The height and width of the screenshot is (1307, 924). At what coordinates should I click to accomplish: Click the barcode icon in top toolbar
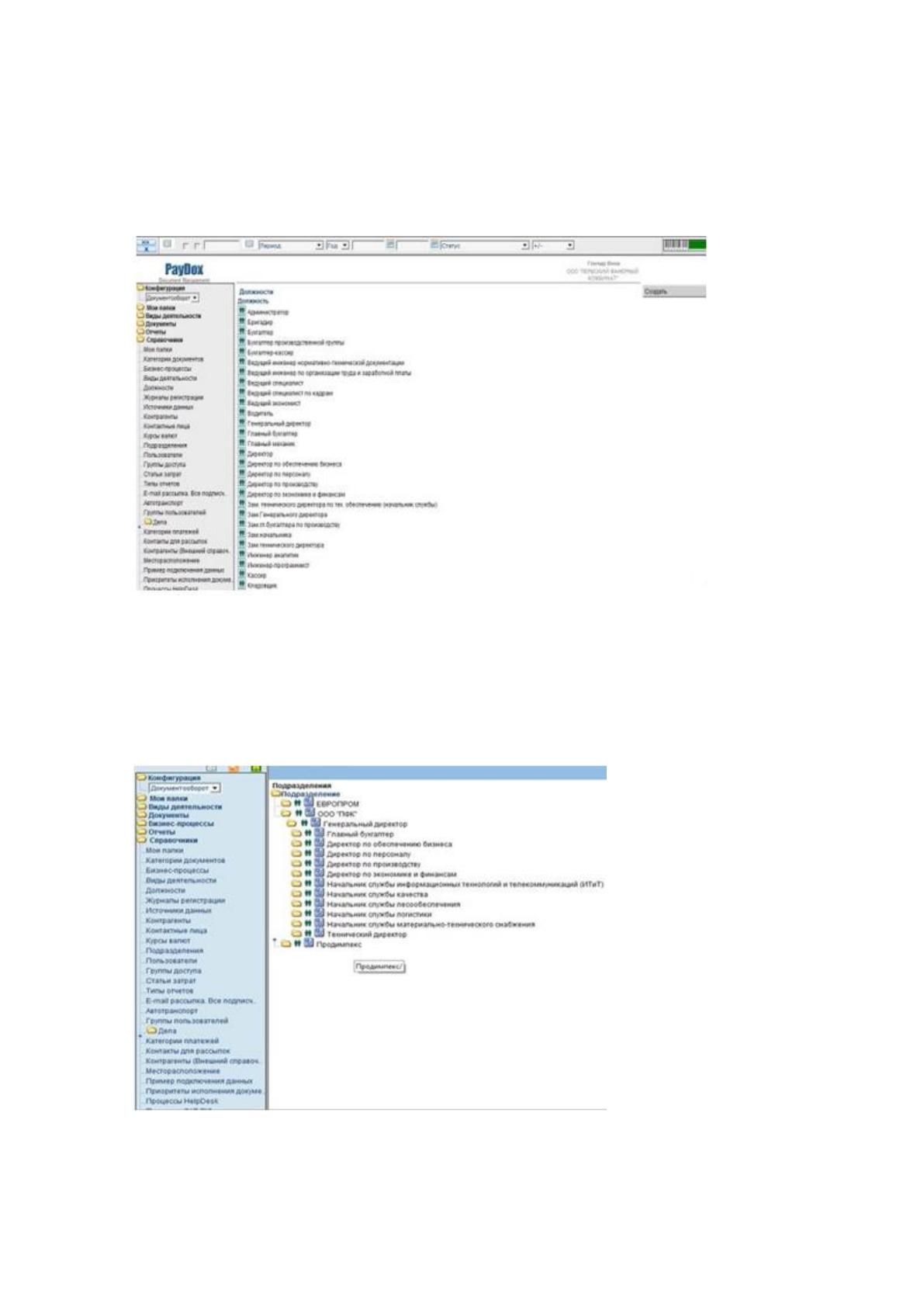pos(676,245)
